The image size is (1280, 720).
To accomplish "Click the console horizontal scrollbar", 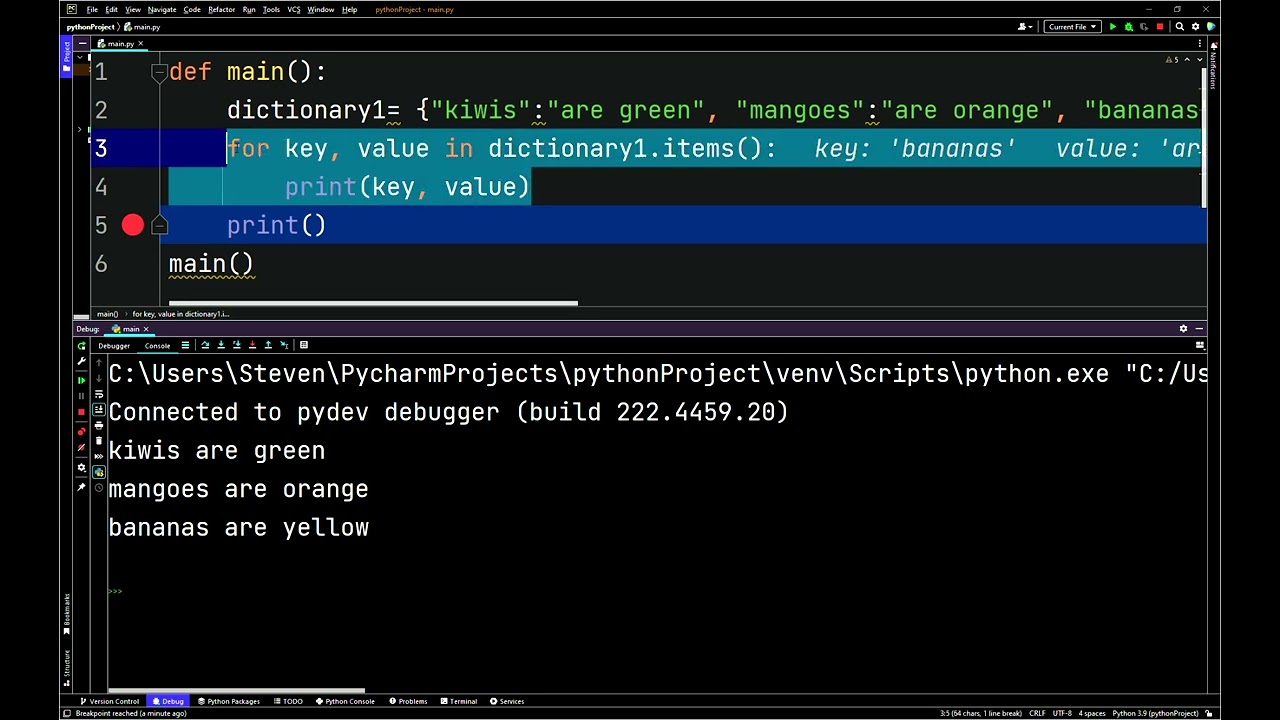I will coord(236,690).
